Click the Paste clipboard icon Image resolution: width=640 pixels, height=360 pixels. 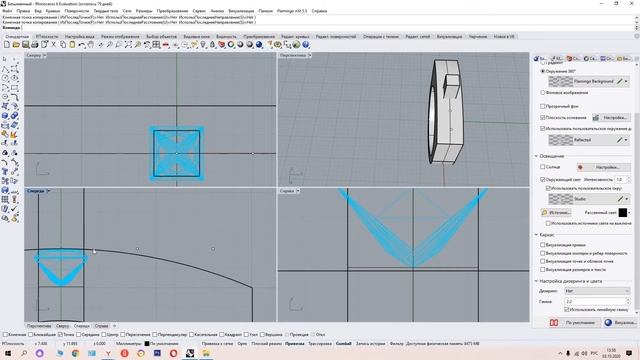(72, 45)
